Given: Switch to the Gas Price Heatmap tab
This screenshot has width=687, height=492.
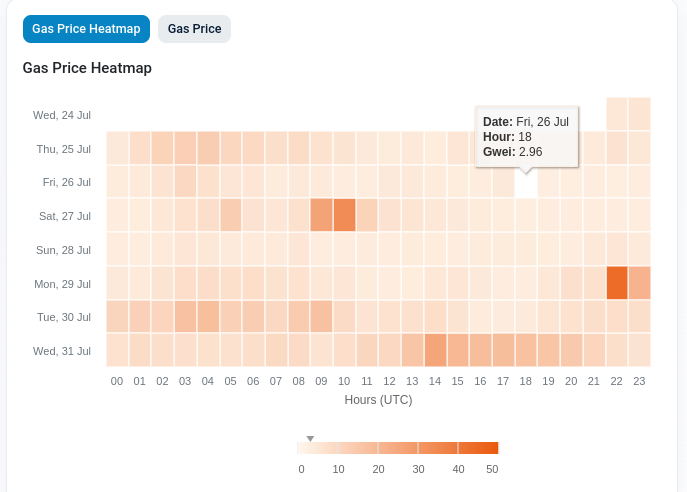Looking at the screenshot, I should click(86, 29).
